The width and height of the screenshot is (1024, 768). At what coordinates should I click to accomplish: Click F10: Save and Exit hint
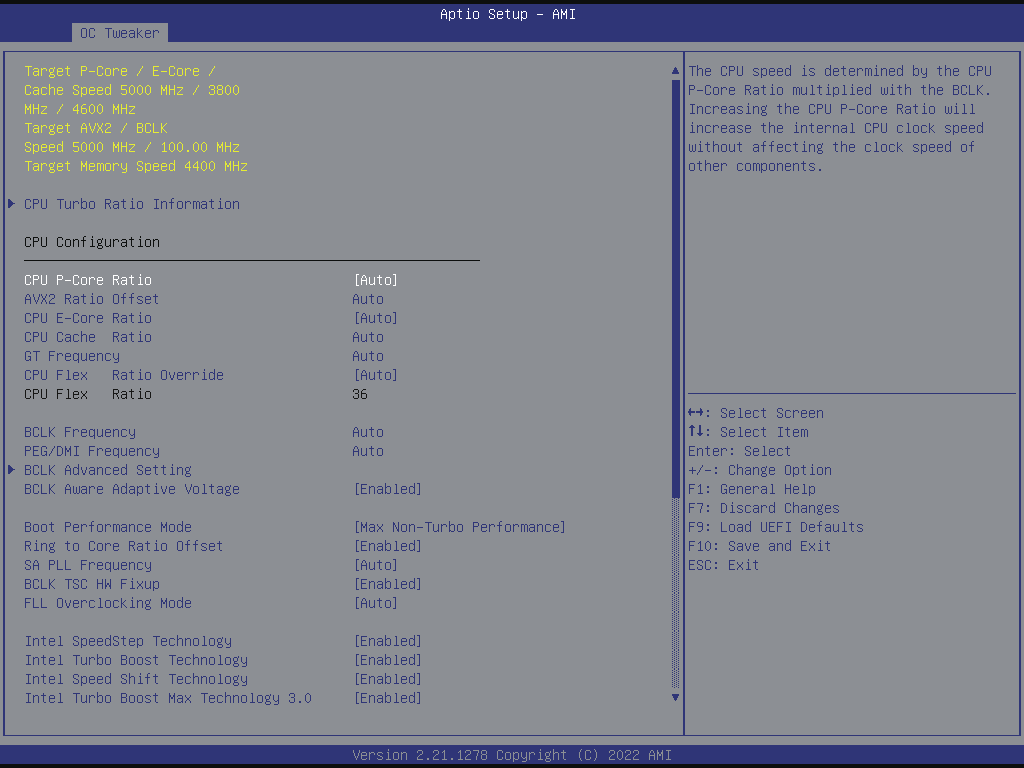(759, 546)
